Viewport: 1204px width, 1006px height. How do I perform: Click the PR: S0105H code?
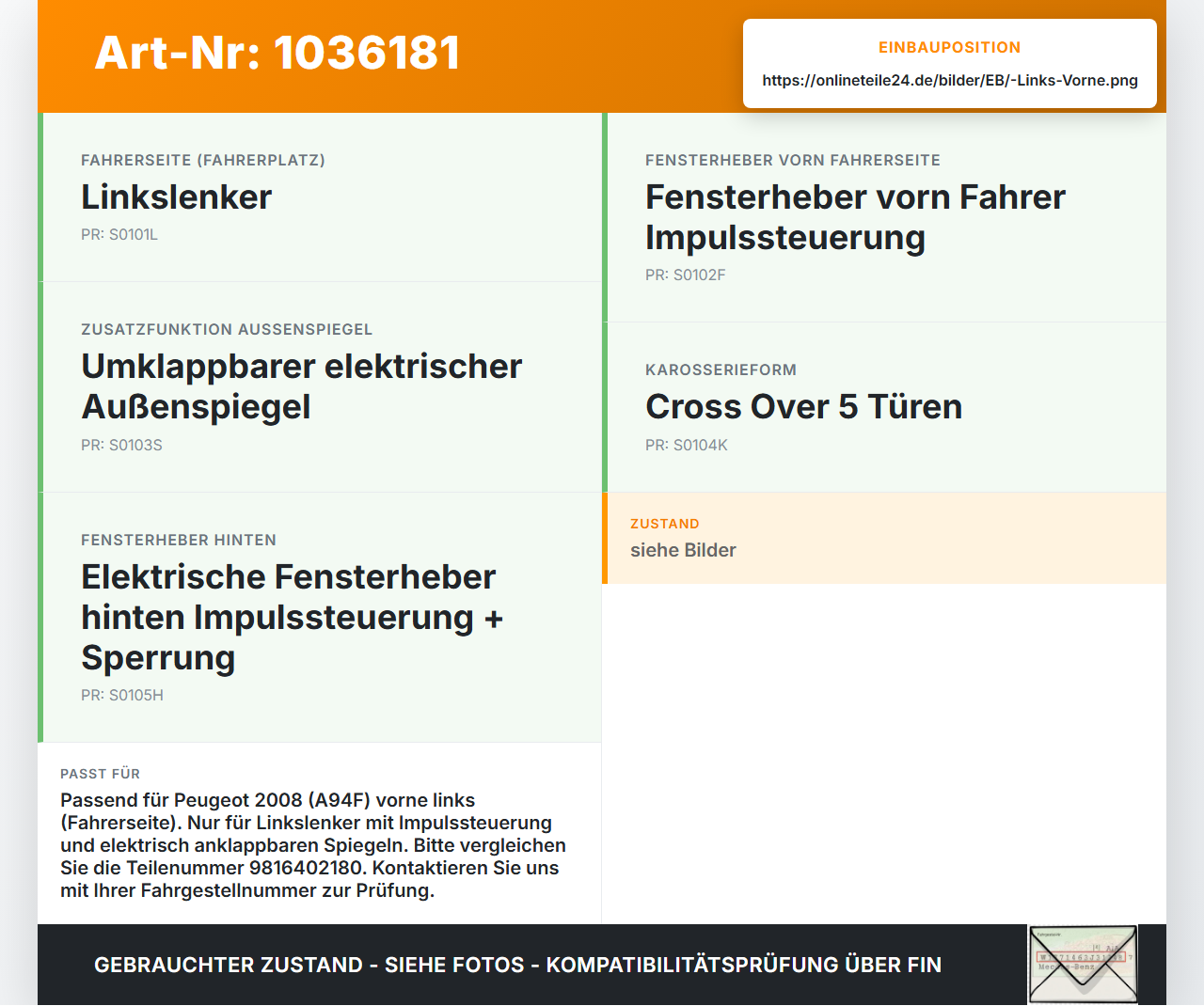[122, 695]
